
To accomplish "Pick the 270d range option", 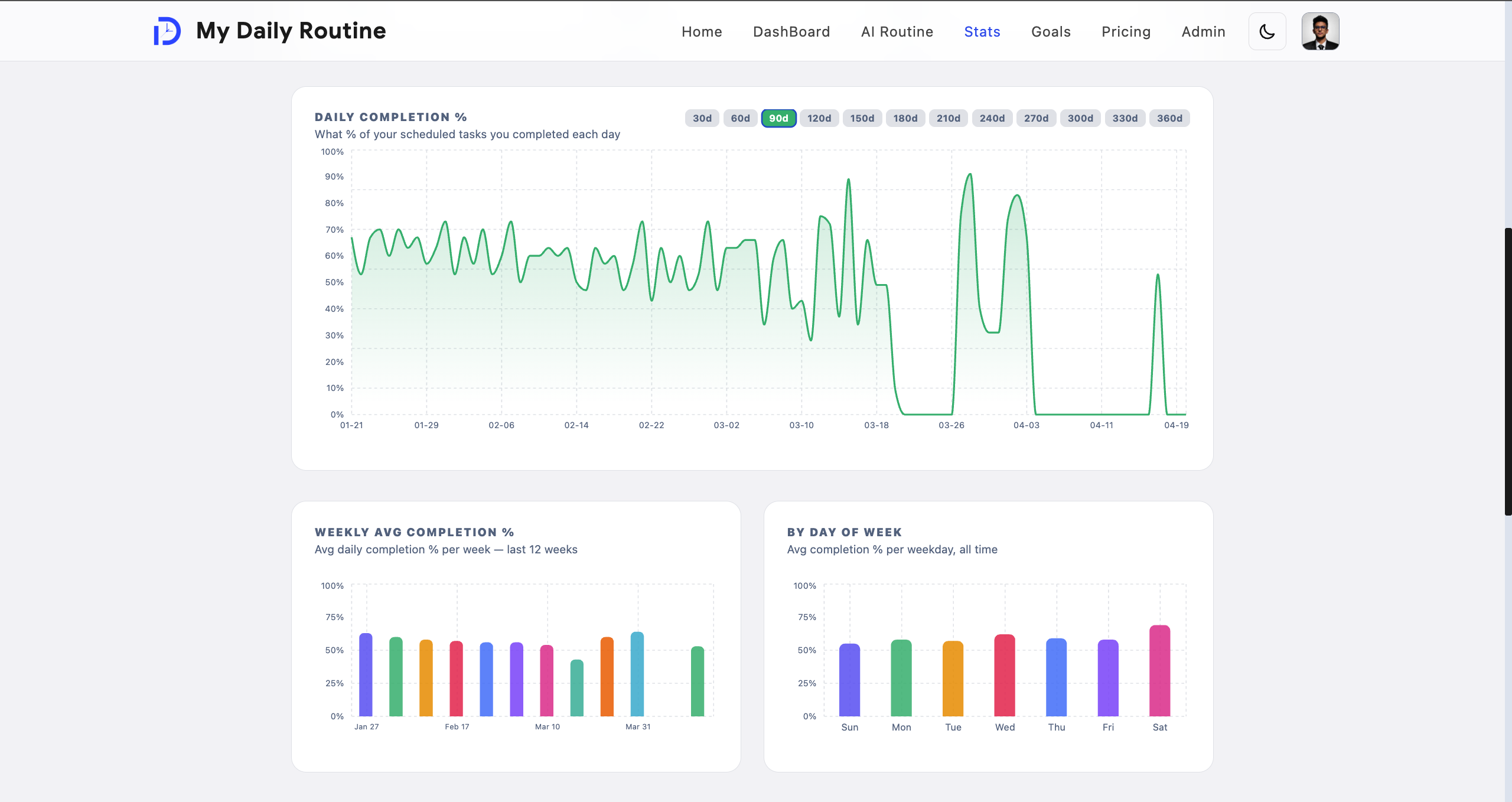I will (x=1036, y=118).
